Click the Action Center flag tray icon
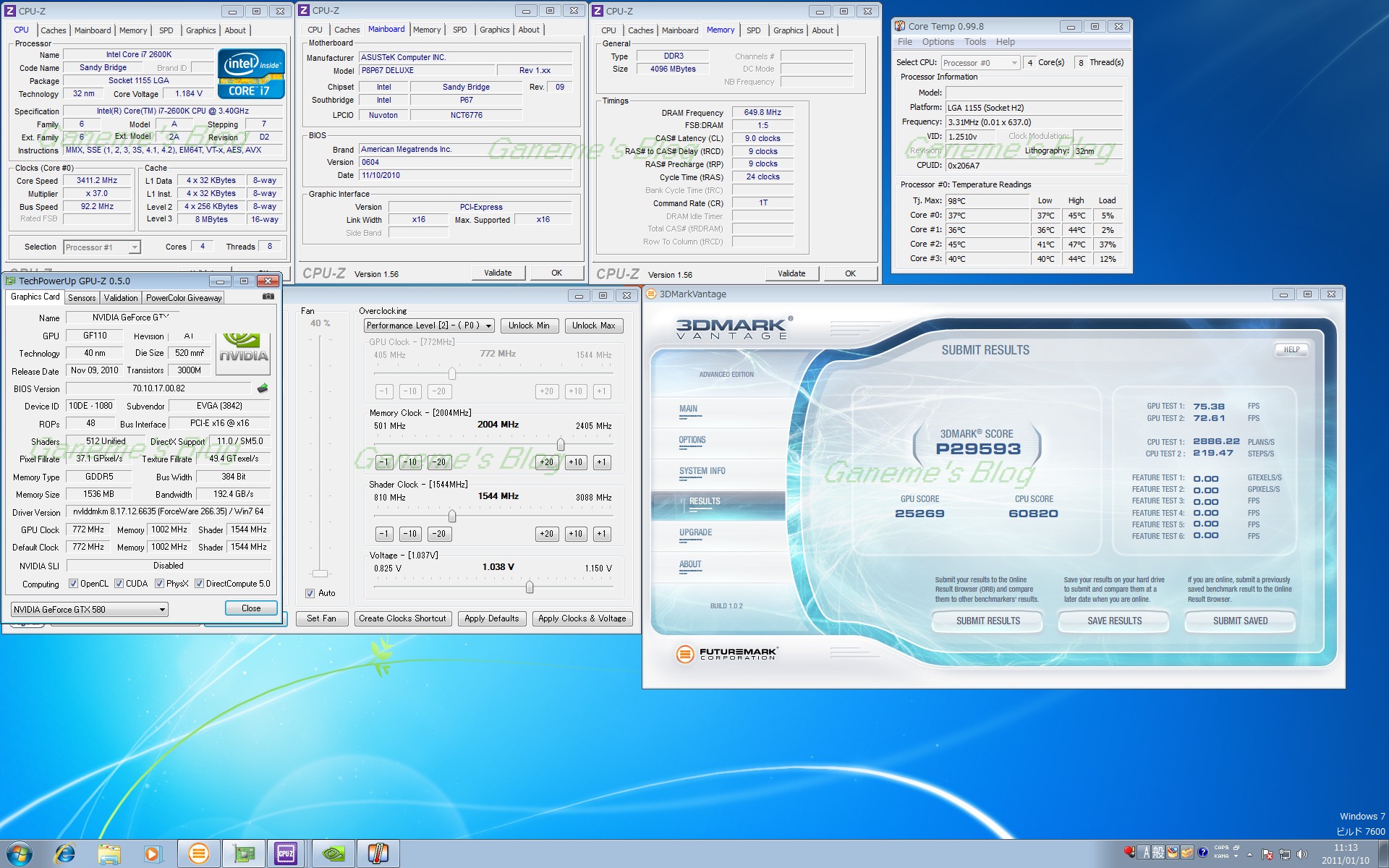This screenshot has height=868, width=1389. 1267,854
